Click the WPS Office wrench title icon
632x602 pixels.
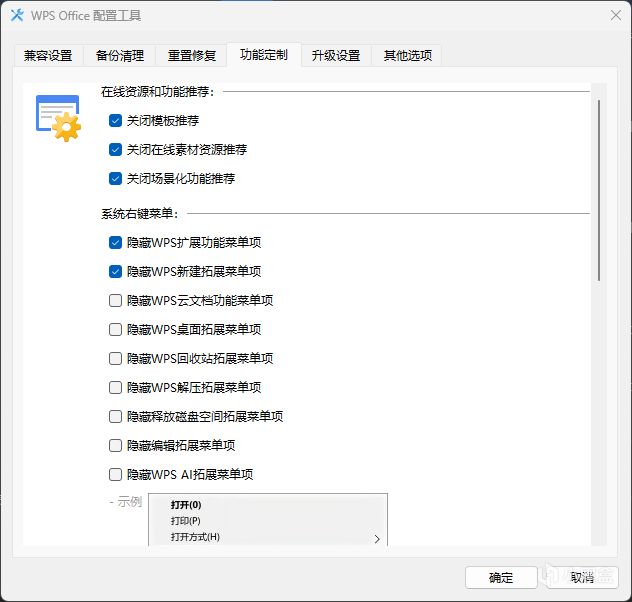pyautogui.click(x=17, y=15)
